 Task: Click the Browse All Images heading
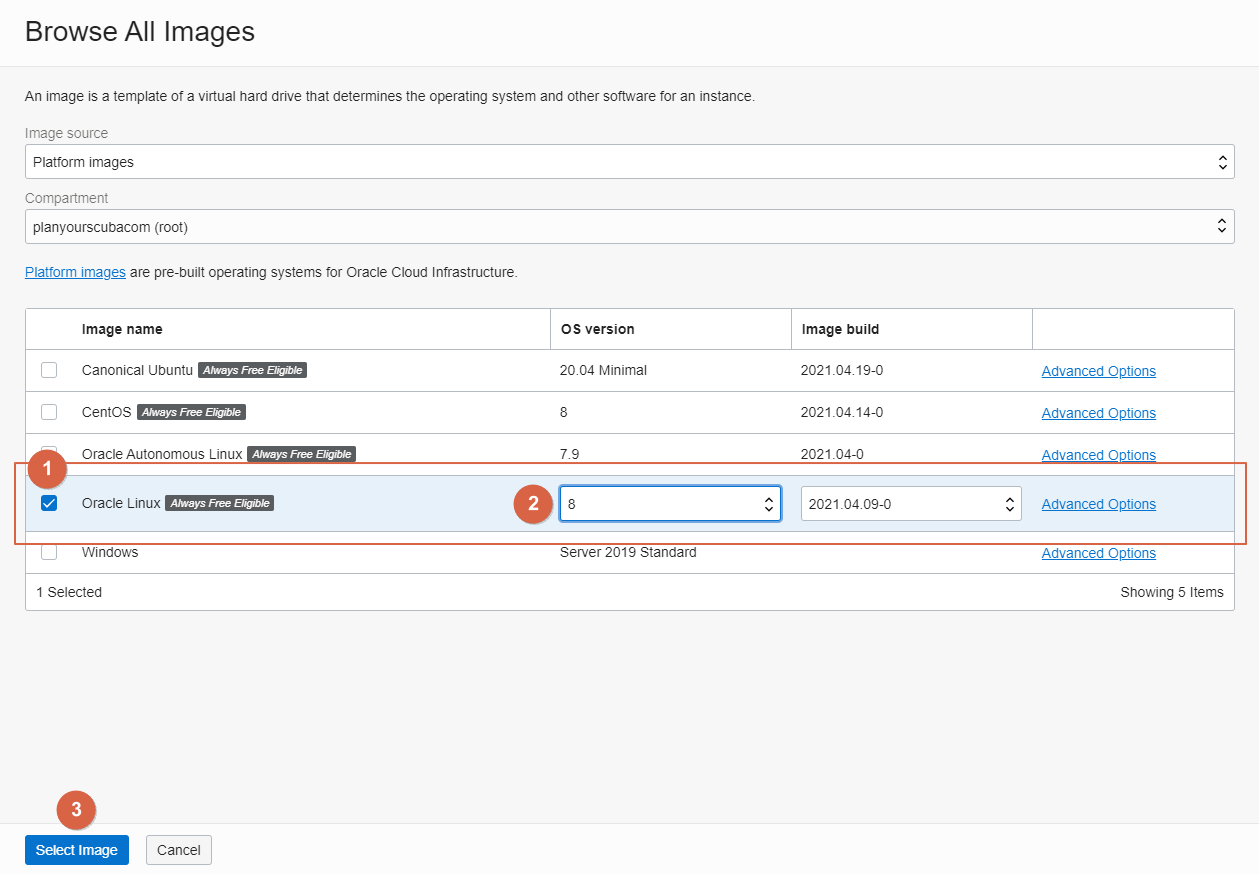[140, 31]
